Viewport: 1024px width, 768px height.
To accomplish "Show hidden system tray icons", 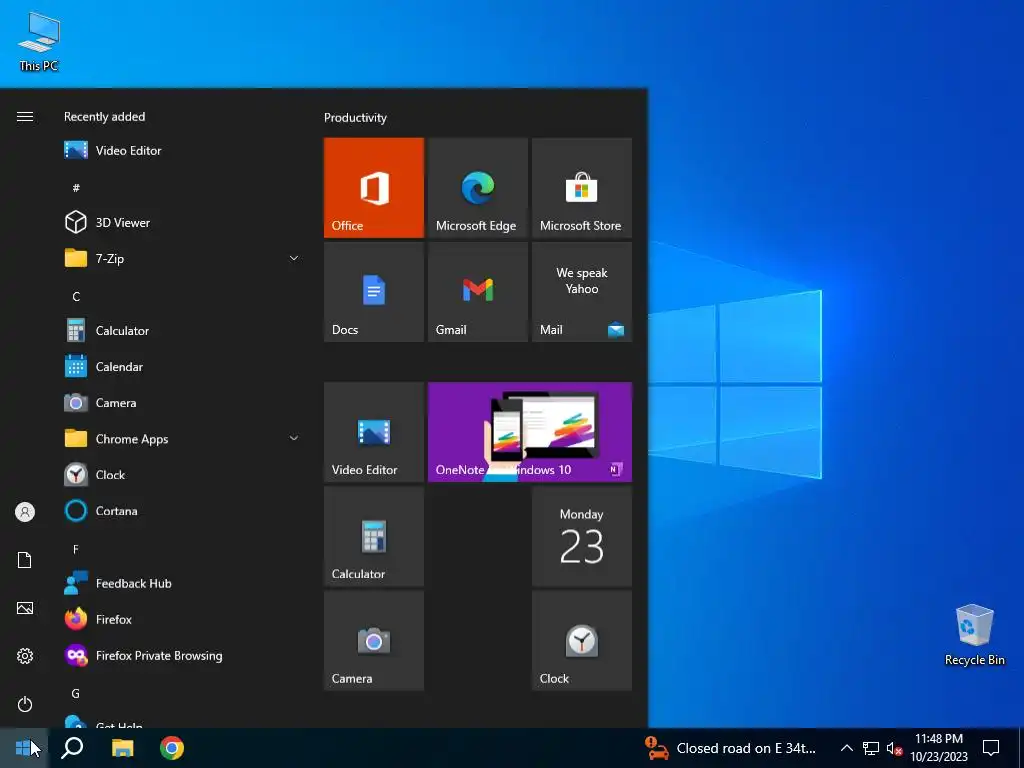I will coord(846,748).
